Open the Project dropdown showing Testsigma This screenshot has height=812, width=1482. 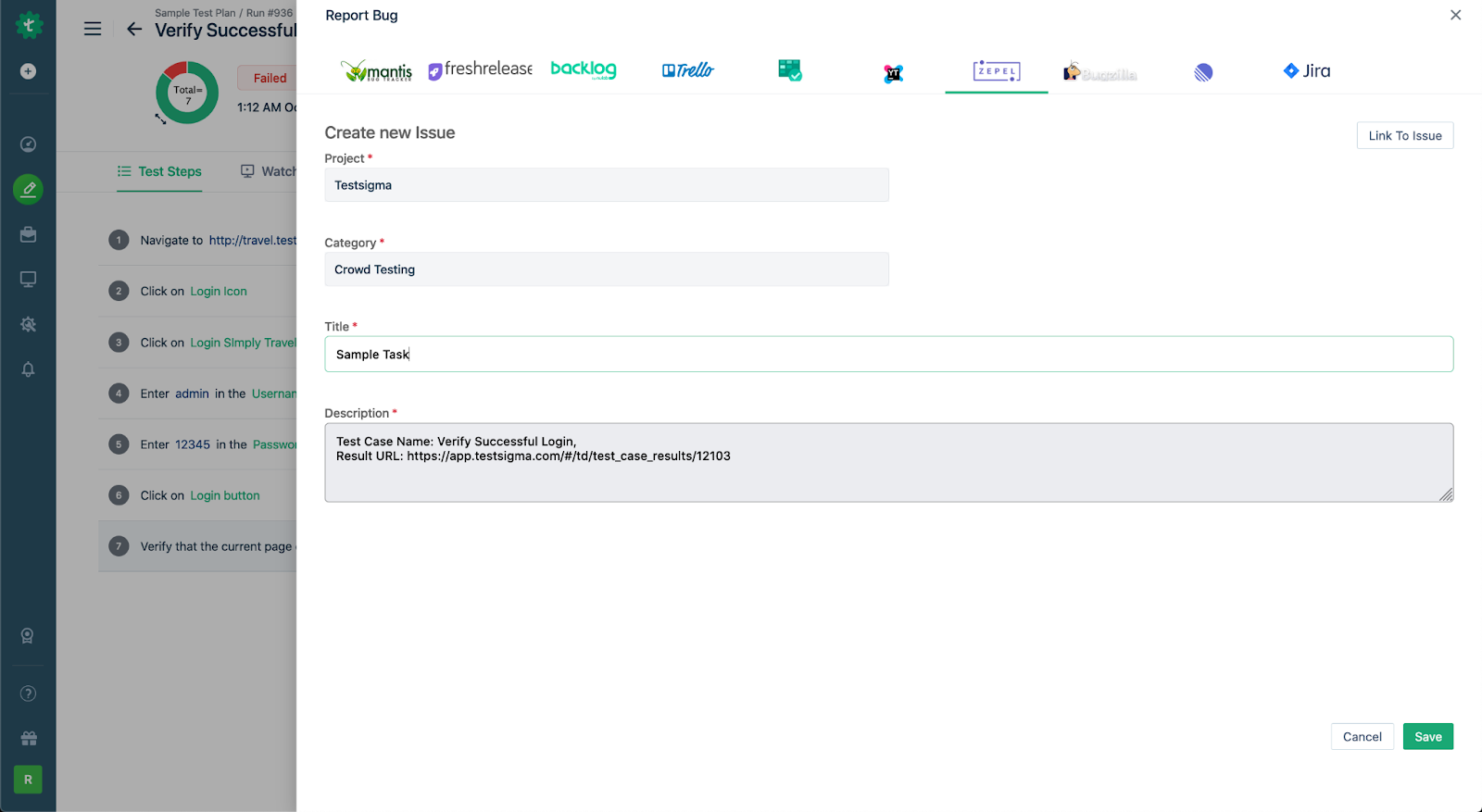[x=607, y=185]
